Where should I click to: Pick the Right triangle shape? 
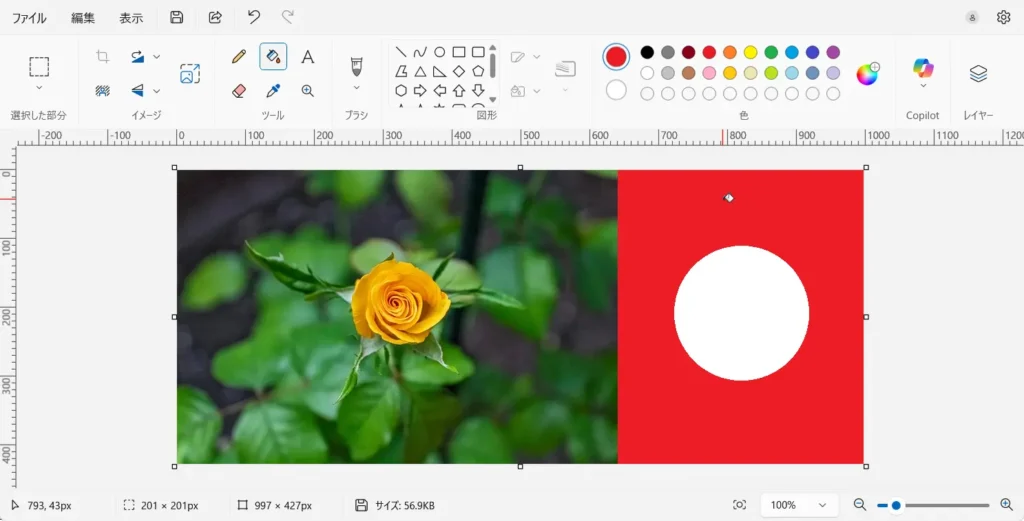pyautogui.click(x=440, y=71)
